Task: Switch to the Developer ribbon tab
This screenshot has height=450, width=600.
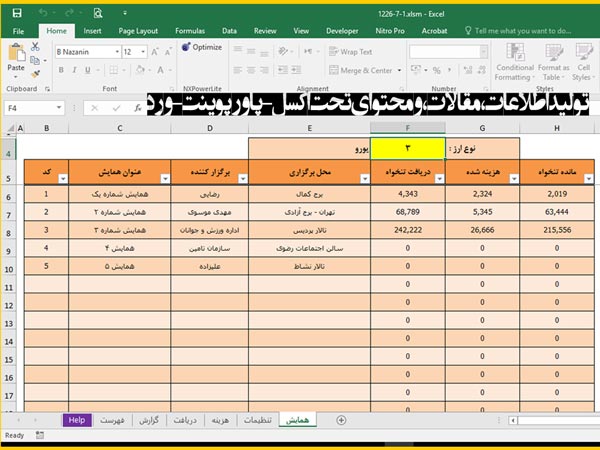Action: tap(342, 31)
